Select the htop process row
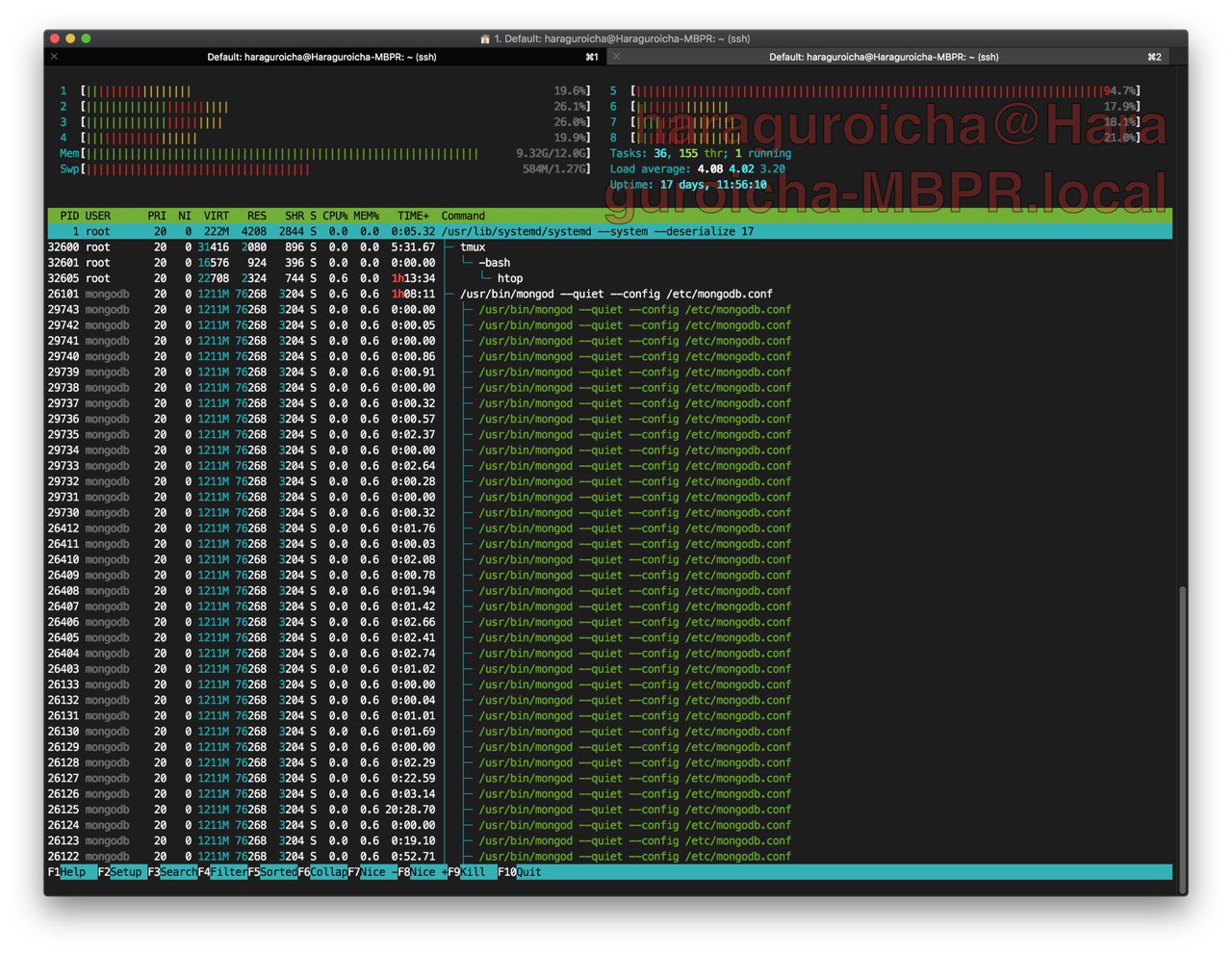The width and height of the screenshot is (1232, 954). (x=609, y=278)
